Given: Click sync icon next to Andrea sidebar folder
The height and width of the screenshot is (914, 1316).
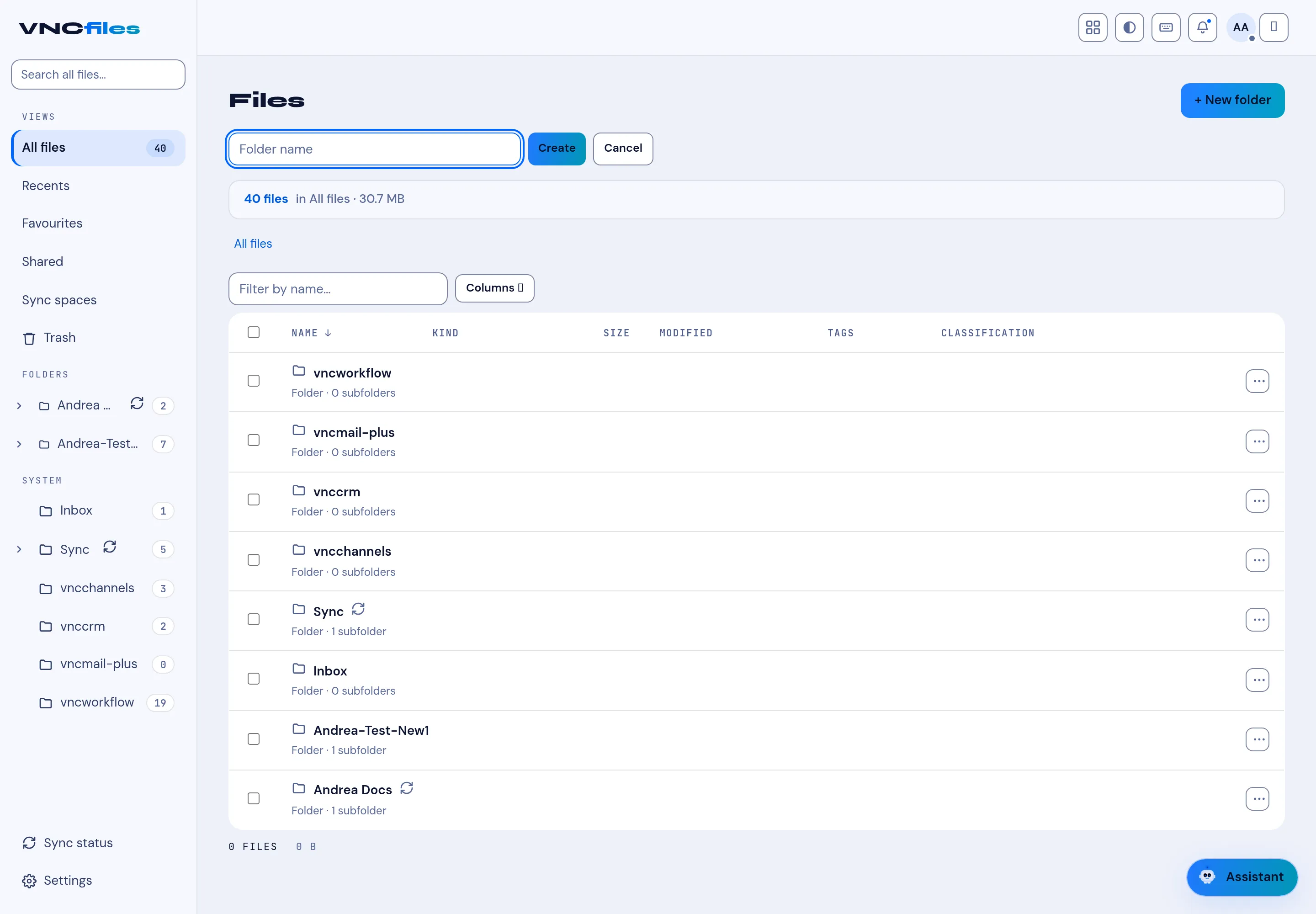Looking at the screenshot, I should click(x=137, y=404).
